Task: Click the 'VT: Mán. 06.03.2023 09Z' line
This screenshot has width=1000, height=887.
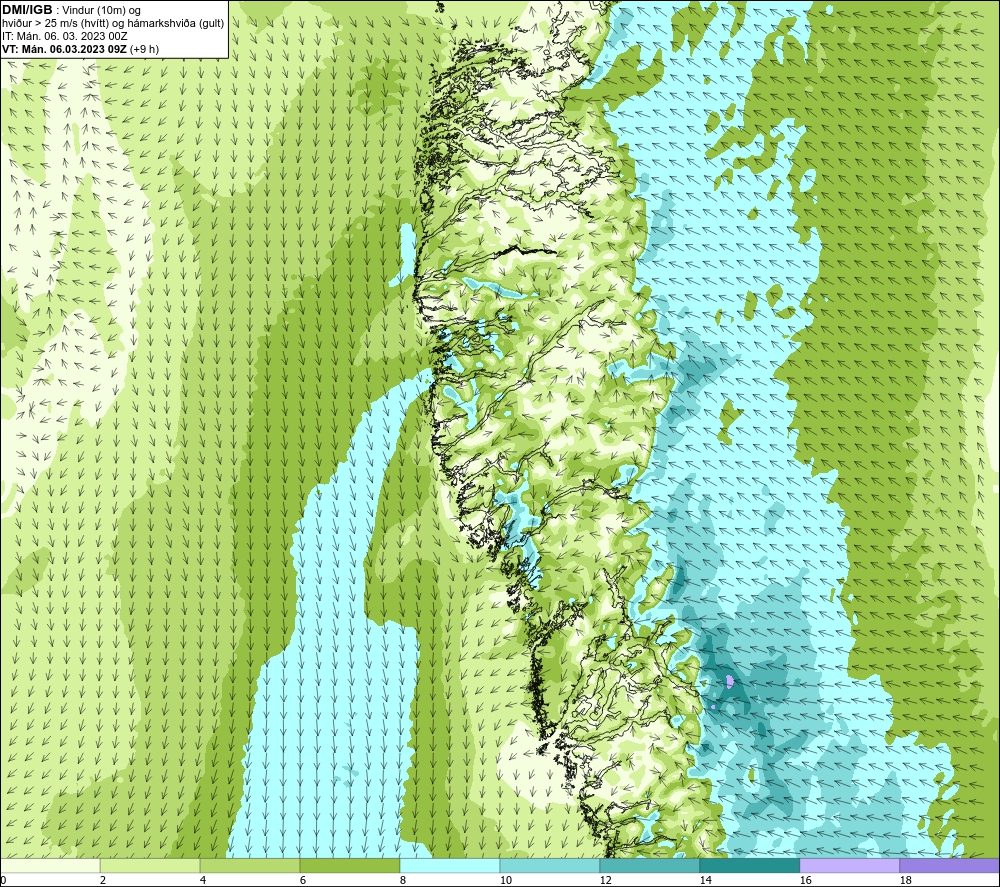Action: pos(64,49)
